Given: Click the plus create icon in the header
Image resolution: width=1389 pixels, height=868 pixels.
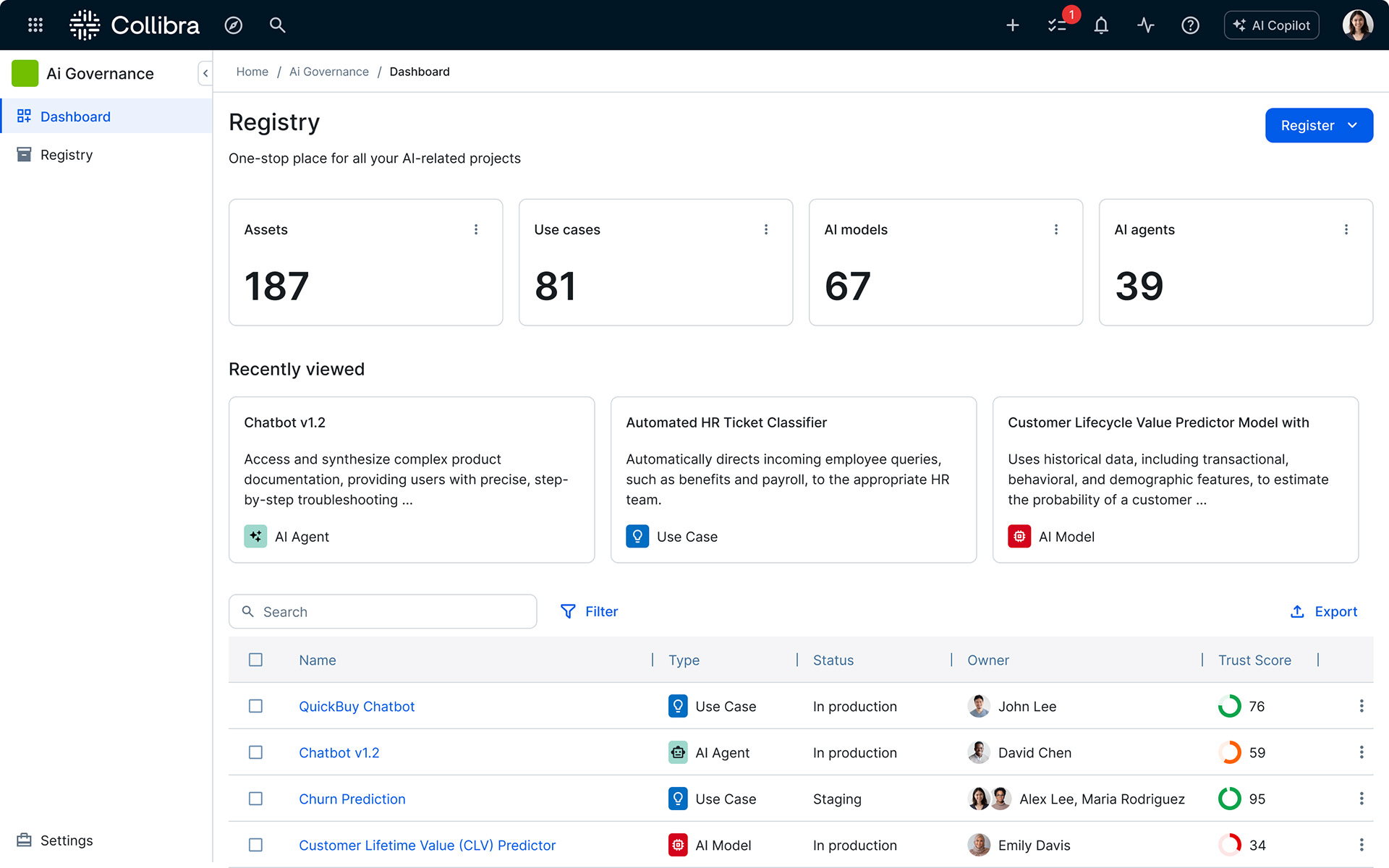Looking at the screenshot, I should point(1012,25).
